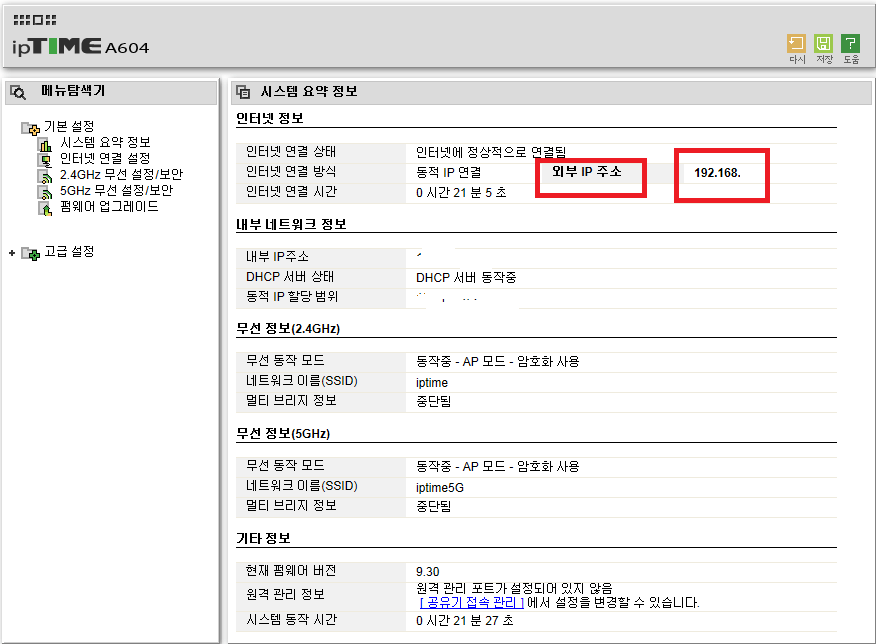The image size is (876, 644).
Task: Click the 5GHz 멀티 브리지 정보 value 중단됨
Action: pos(434,506)
